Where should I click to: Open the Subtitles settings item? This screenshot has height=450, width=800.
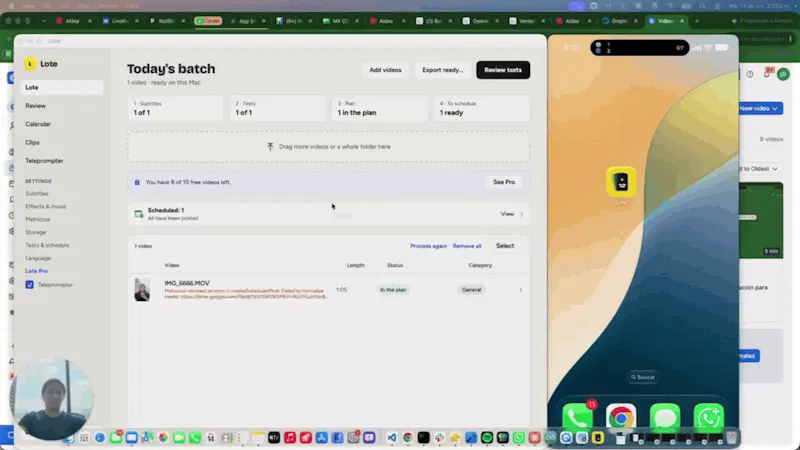37,193
